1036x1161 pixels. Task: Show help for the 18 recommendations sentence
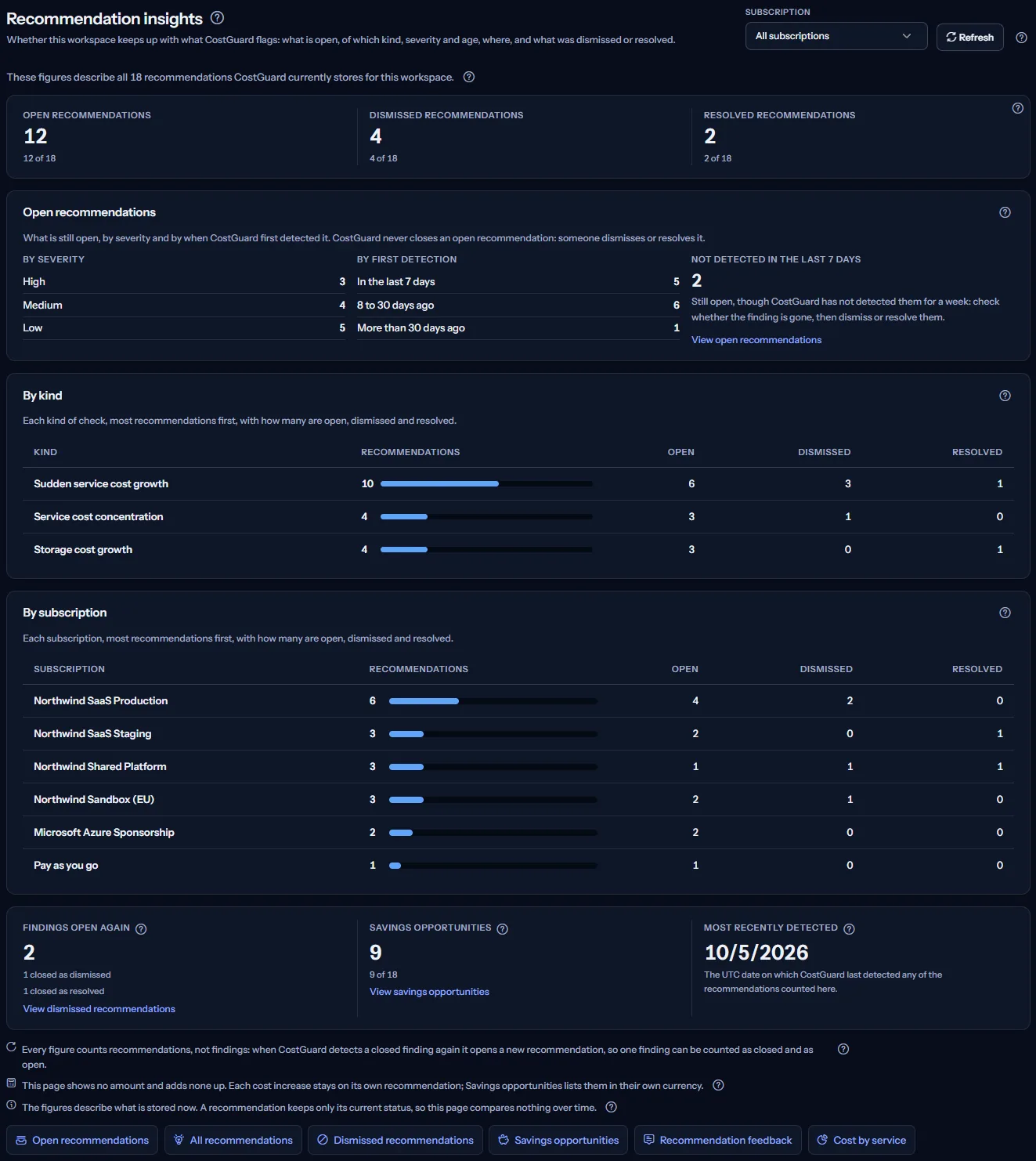click(469, 77)
